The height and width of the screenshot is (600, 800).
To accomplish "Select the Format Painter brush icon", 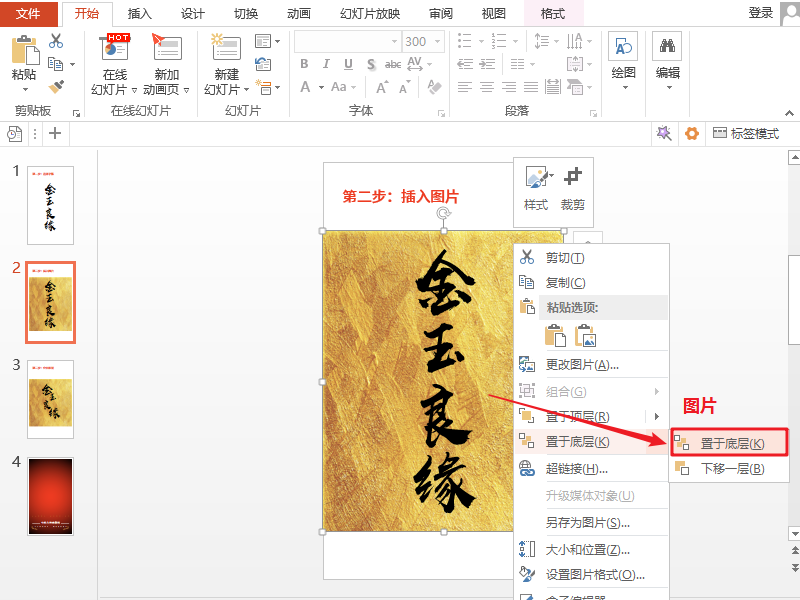I will [x=56, y=87].
